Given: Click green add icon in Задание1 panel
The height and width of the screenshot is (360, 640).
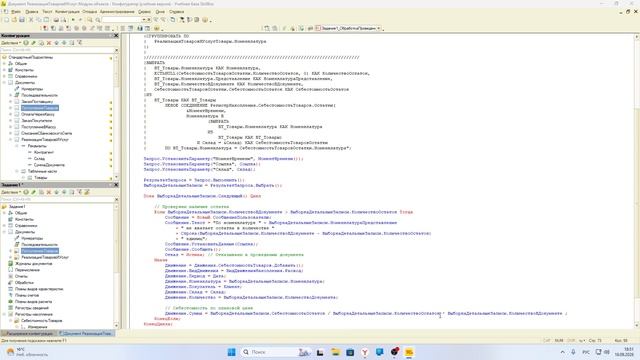Looking at the screenshot, I should (26, 192).
